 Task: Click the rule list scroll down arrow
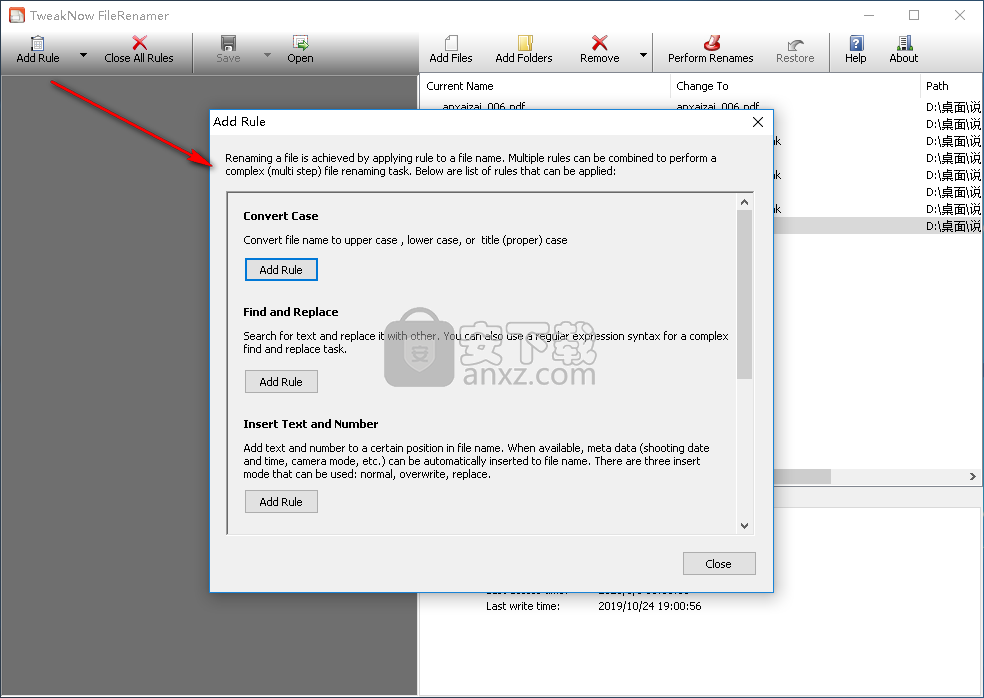point(744,525)
